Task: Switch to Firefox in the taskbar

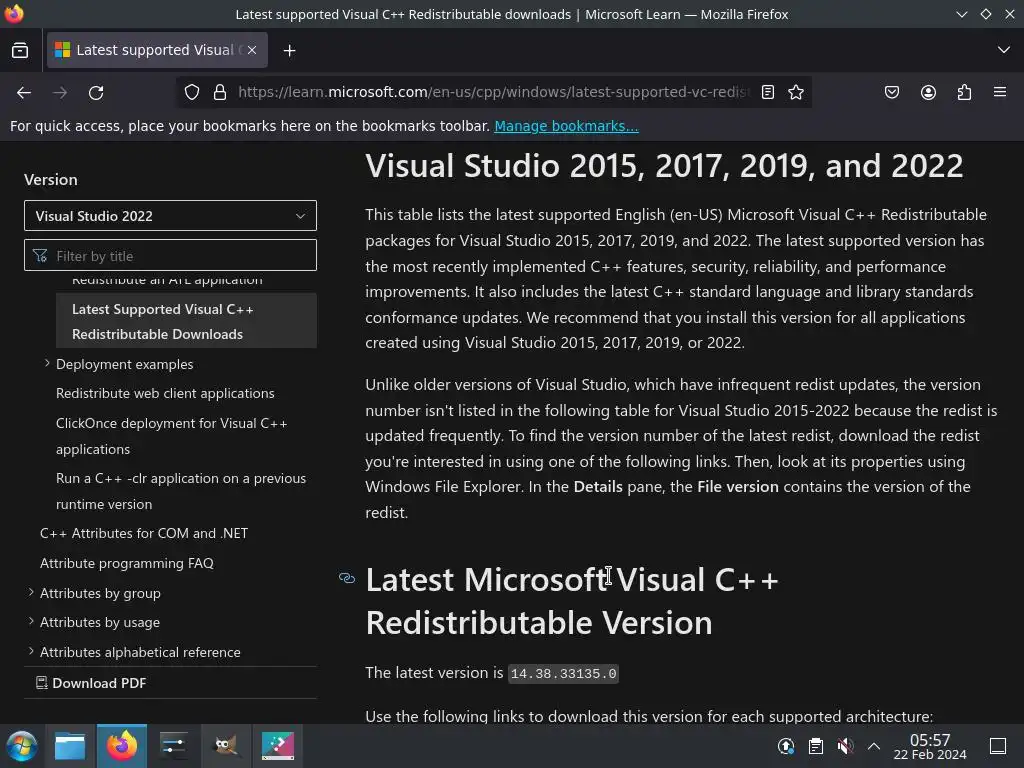Action: tap(122, 746)
